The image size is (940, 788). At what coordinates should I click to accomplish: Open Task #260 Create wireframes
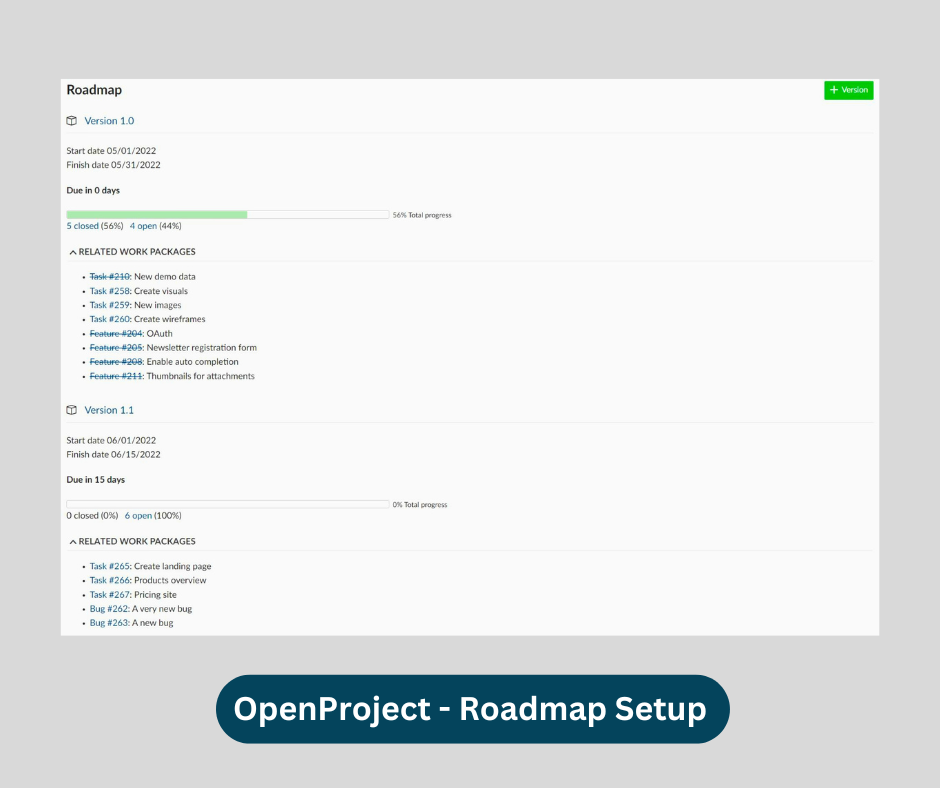click(108, 318)
